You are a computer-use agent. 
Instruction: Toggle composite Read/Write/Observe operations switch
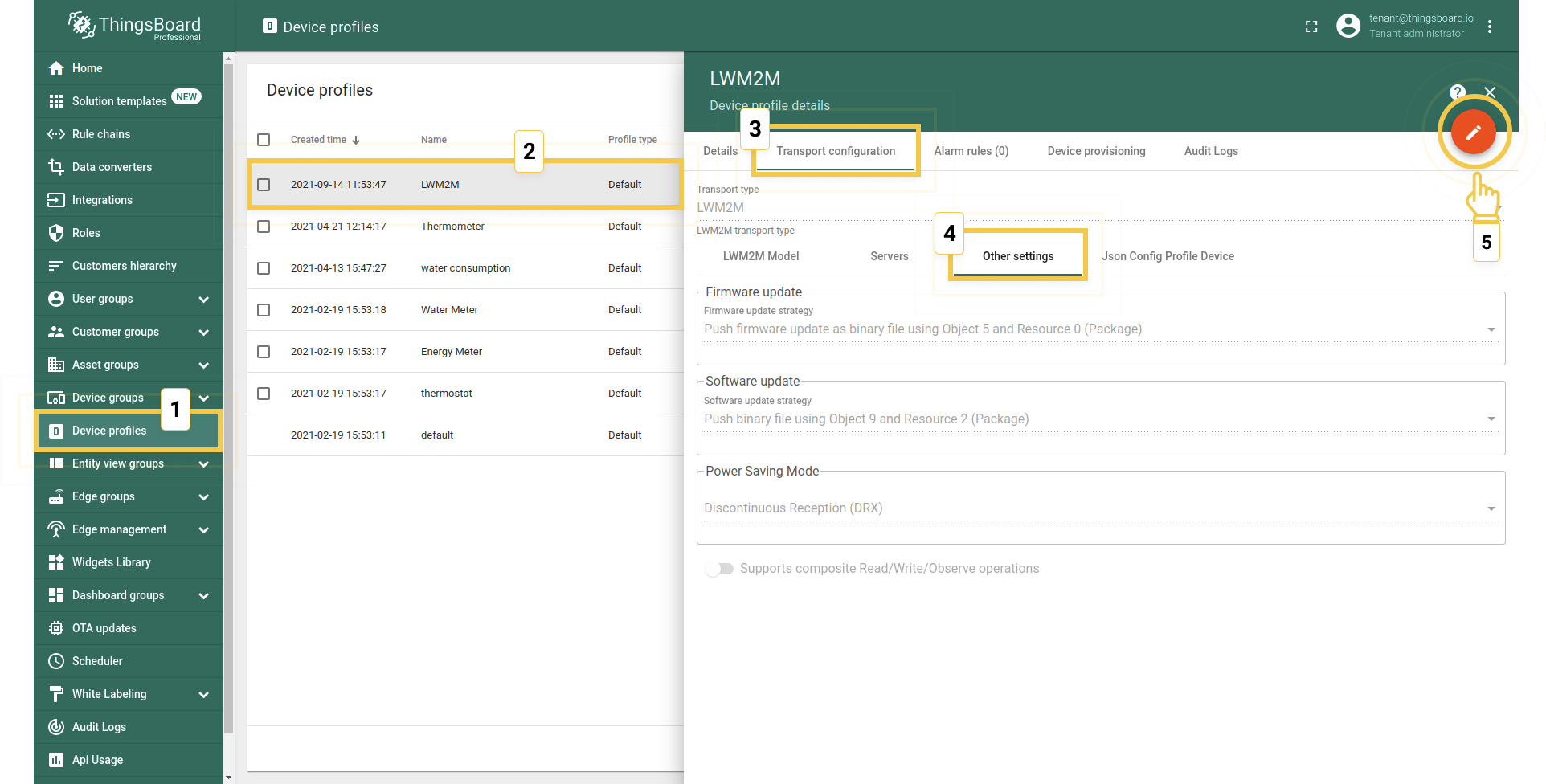[x=719, y=569]
